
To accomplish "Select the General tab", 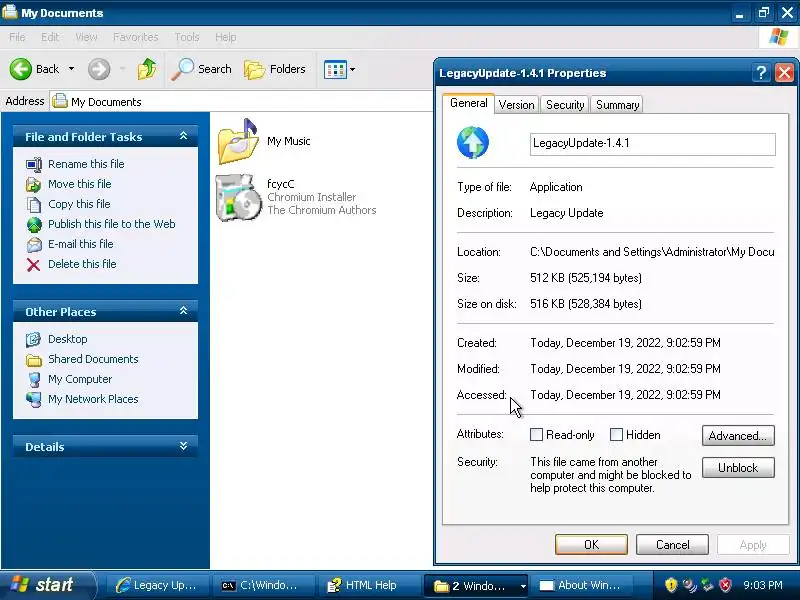I will (x=468, y=103).
